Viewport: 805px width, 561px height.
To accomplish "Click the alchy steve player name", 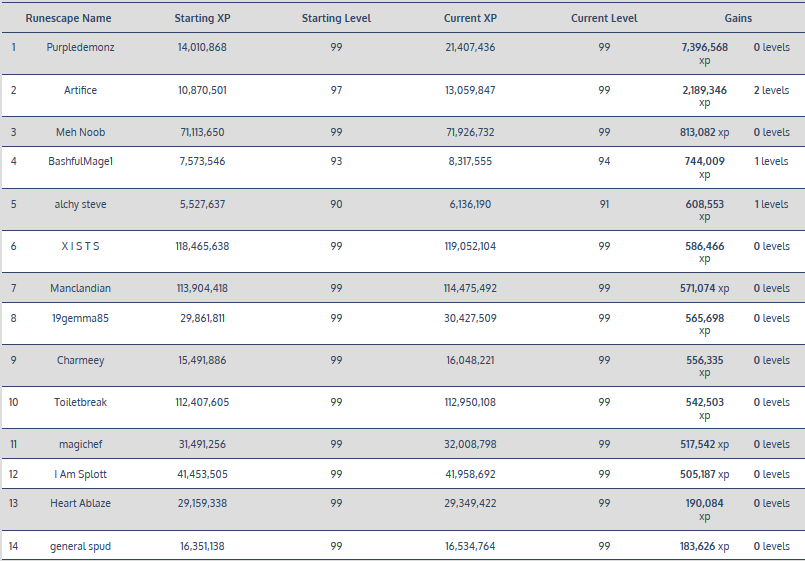I will [80, 204].
